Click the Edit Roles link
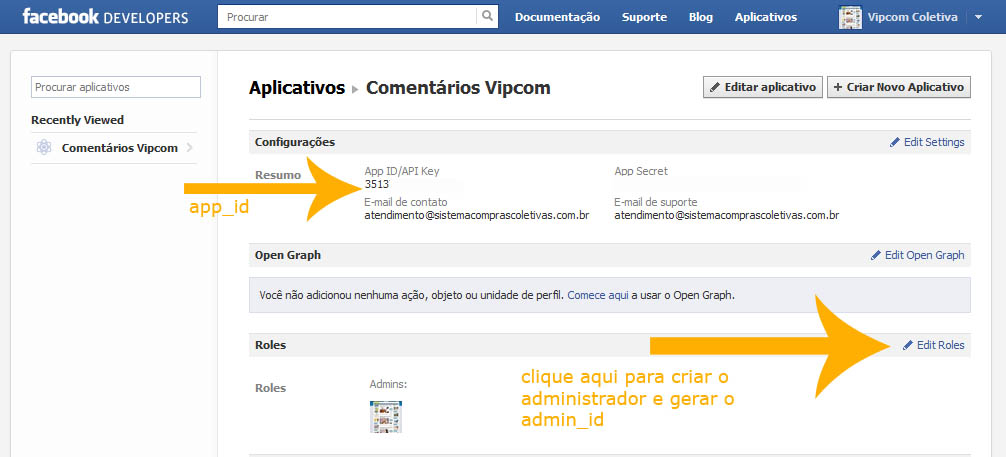Viewport: 1006px width, 457px height. click(x=940, y=345)
